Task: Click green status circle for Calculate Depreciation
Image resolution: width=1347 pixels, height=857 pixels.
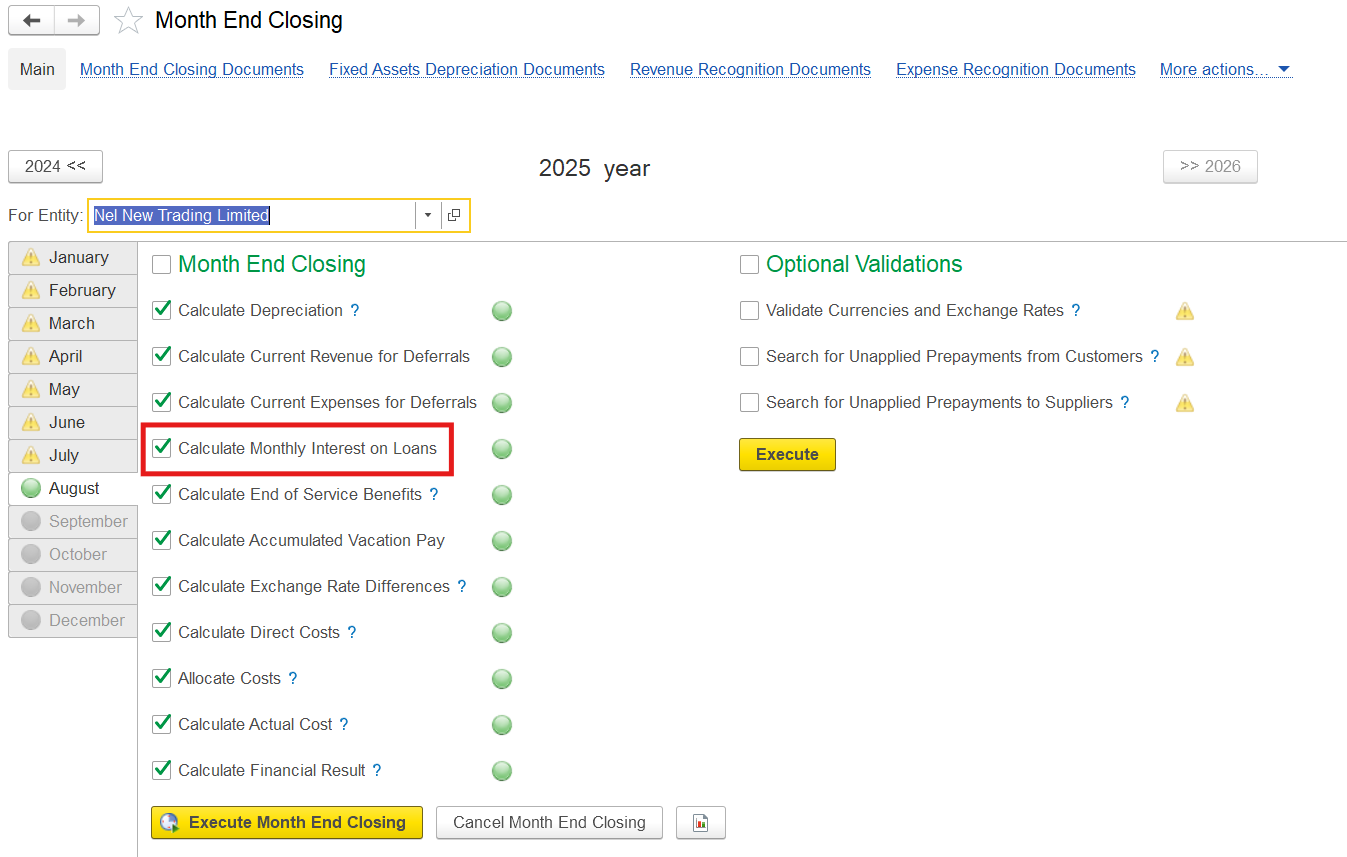Action: [502, 311]
